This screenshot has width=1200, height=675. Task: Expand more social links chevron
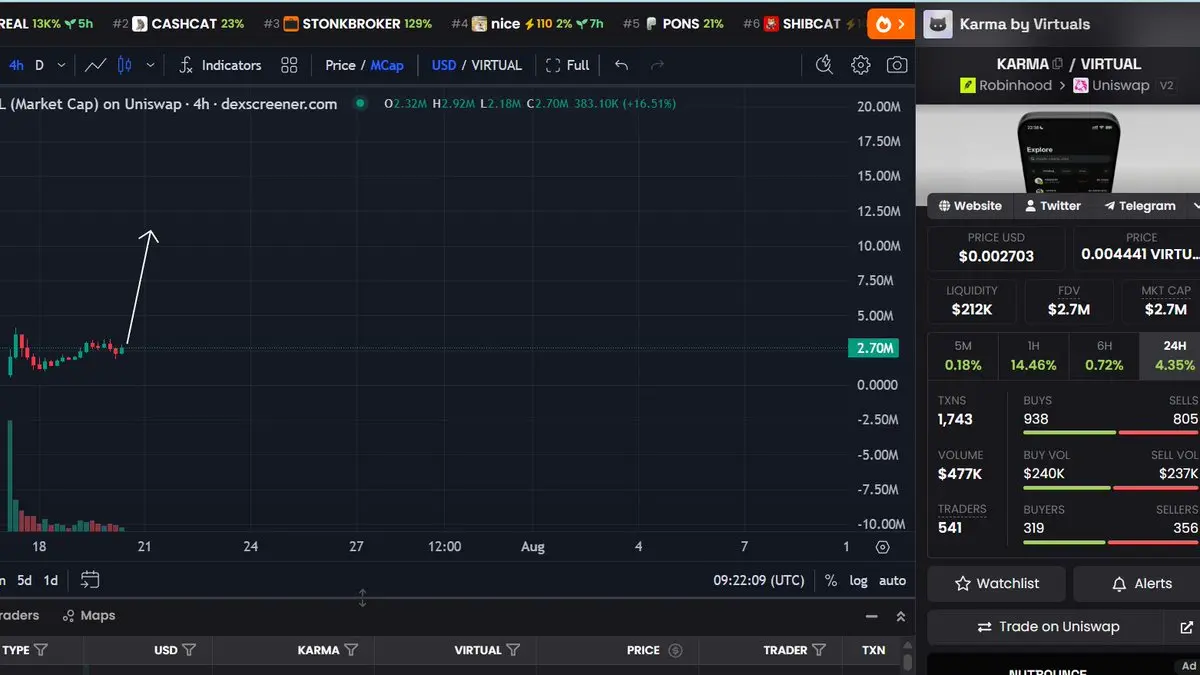(1195, 206)
